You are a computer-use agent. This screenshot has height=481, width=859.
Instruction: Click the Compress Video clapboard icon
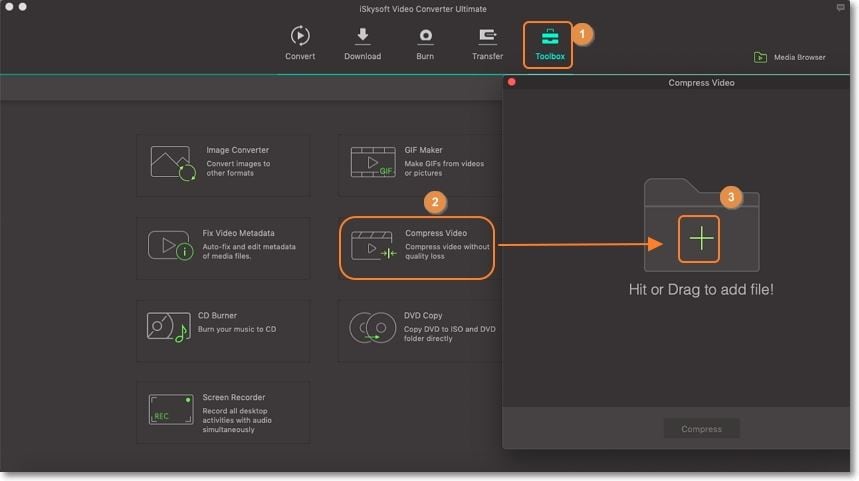(x=374, y=246)
